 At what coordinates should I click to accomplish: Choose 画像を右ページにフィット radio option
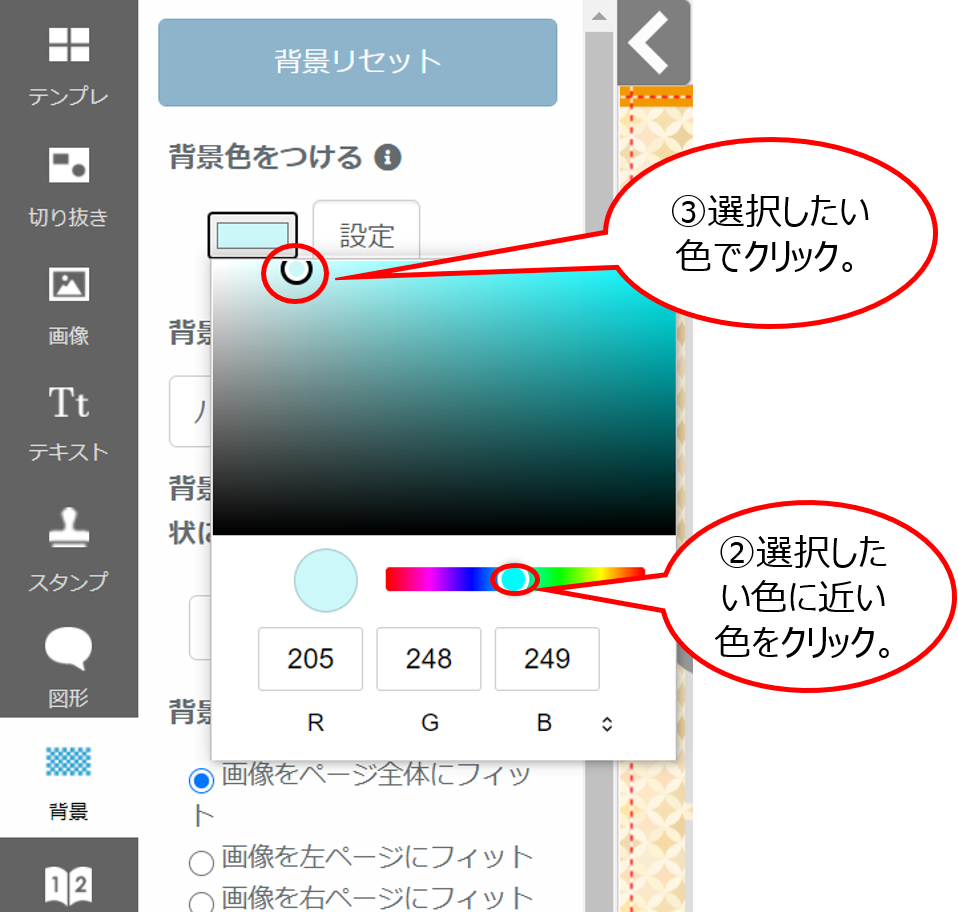pyautogui.click(x=202, y=899)
